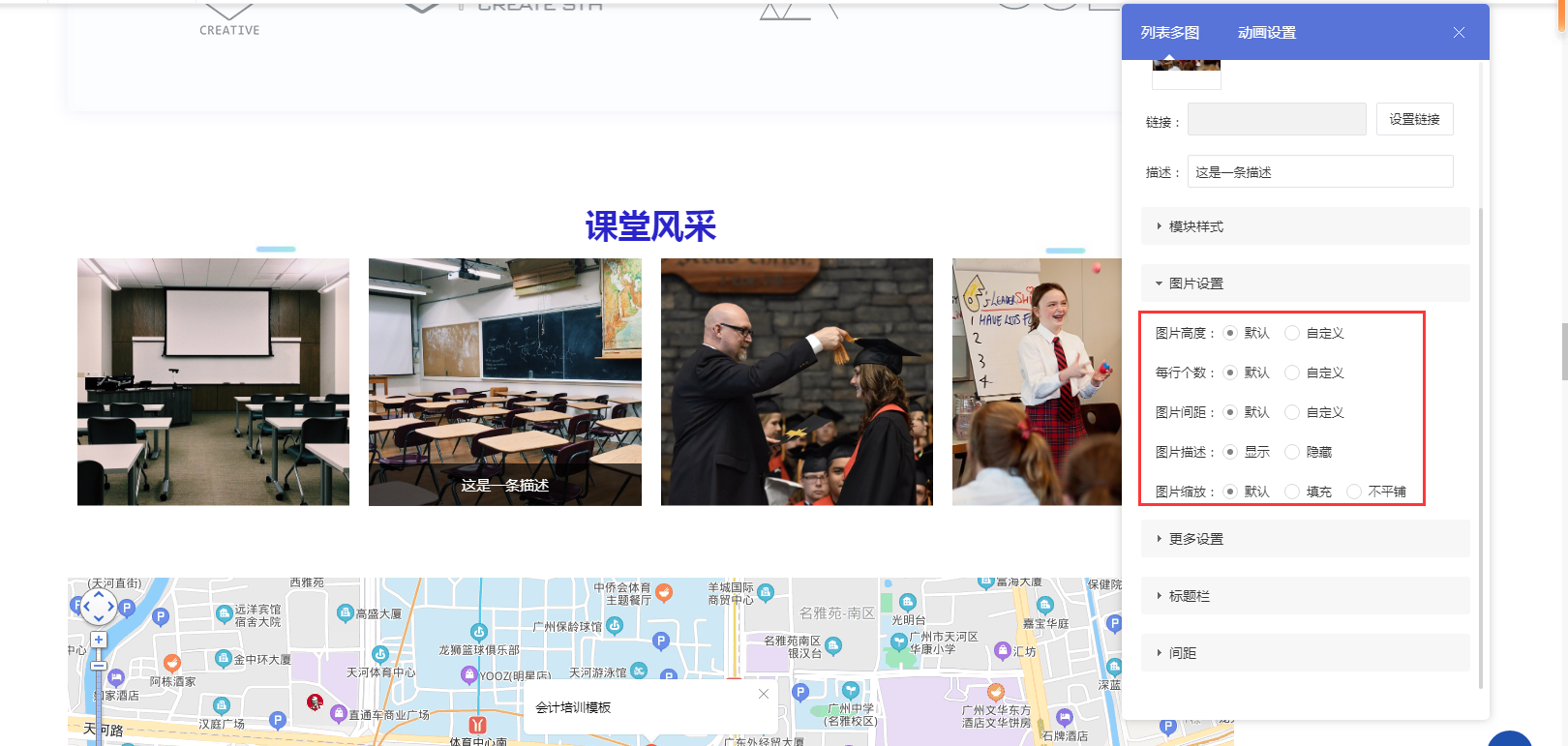This screenshot has width=1568, height=746.
Task: Click the image thumbnail in settings panel
Action: pyautogui.click(x=1187, y=74)
